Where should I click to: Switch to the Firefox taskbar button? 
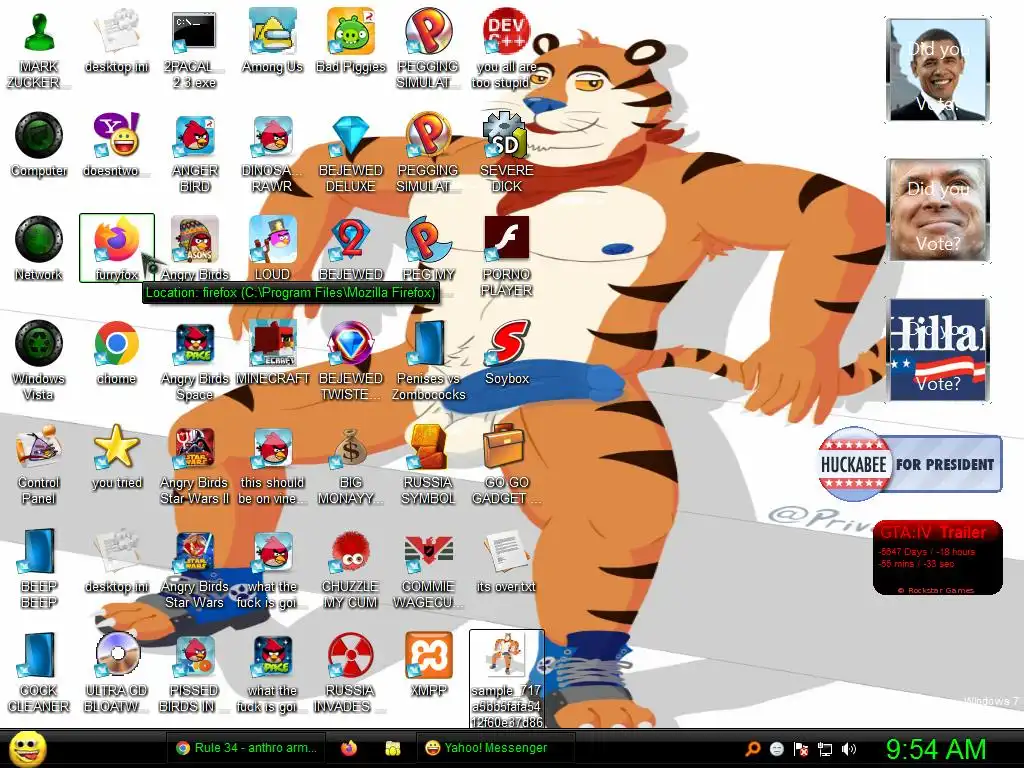tap(349, 748)
